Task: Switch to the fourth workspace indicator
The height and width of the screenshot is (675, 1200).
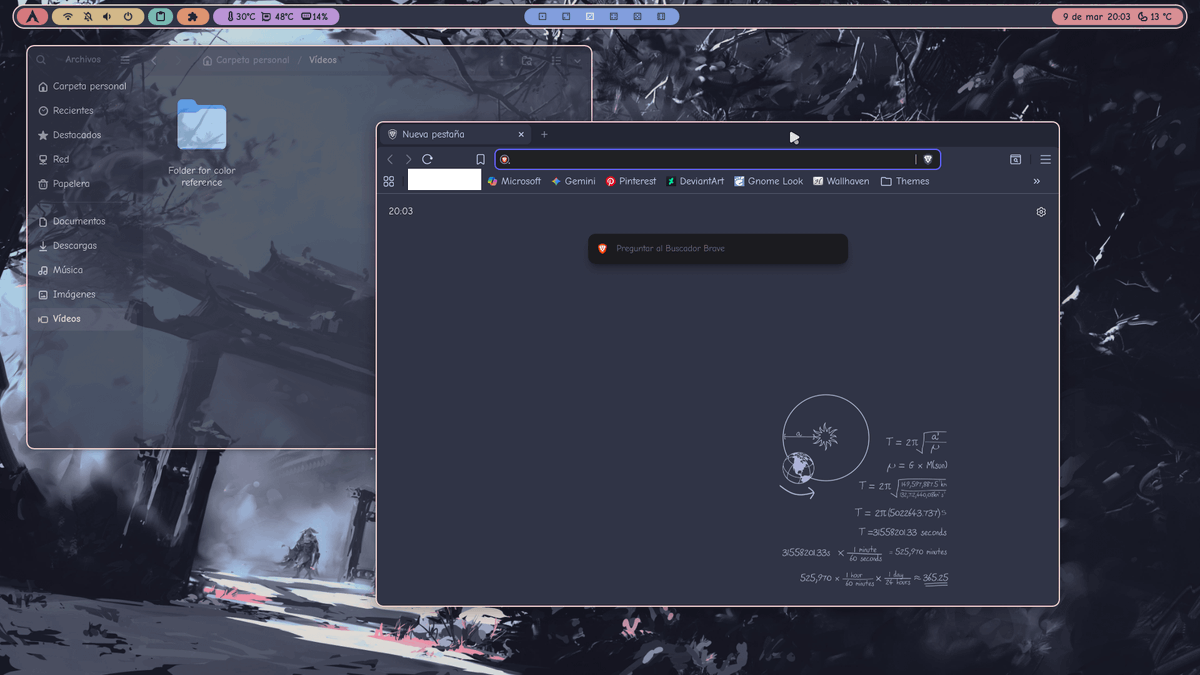Action: [614, 17]
